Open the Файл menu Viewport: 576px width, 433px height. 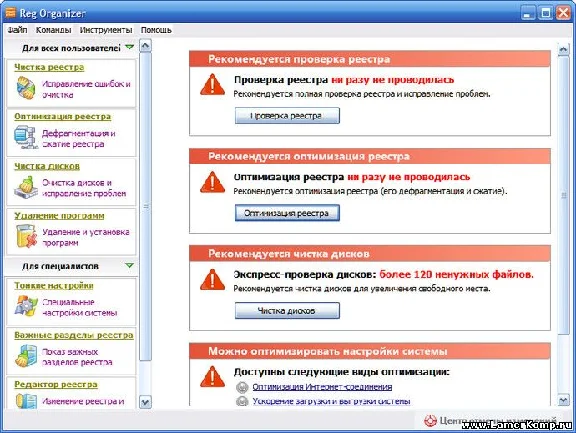pyautogui.click(x=17, y=30)
